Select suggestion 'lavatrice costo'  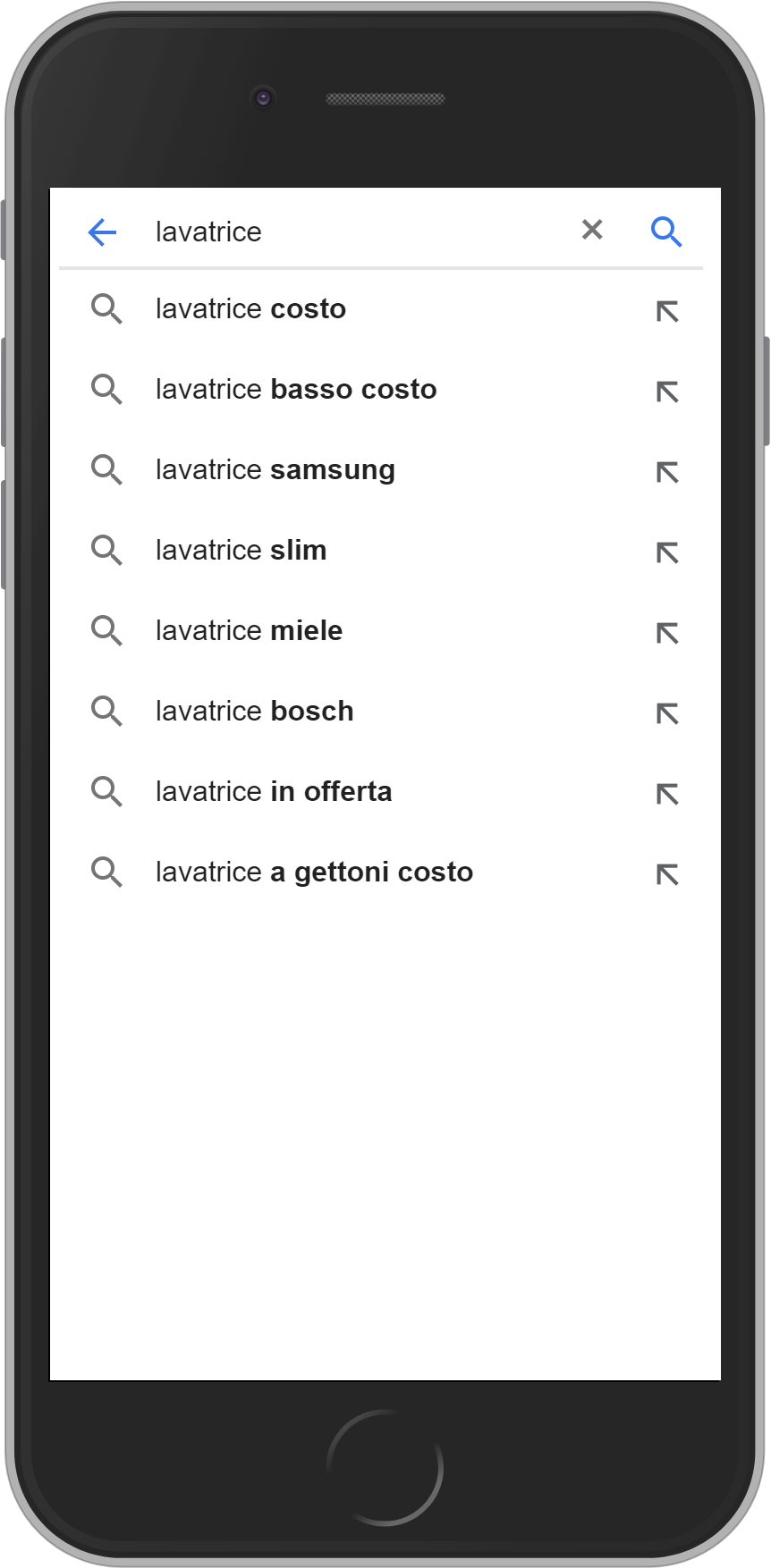click(x=250, y=309)
